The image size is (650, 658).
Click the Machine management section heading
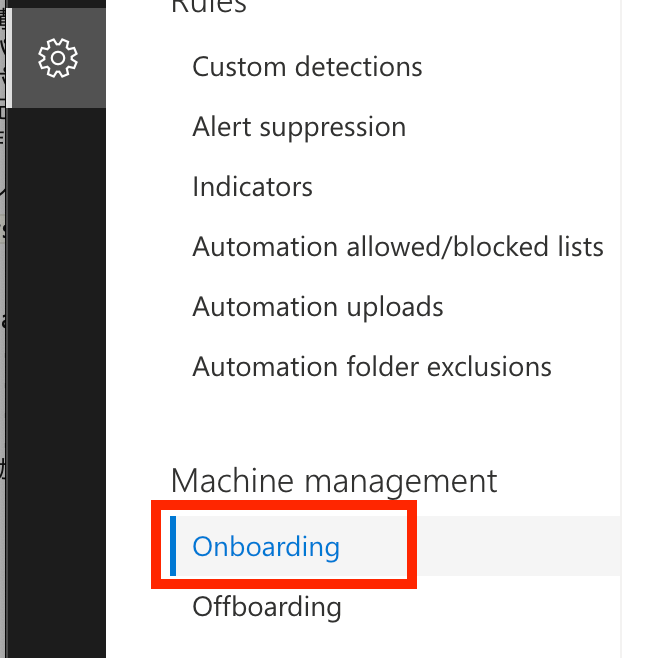click(x=334, y=481)
